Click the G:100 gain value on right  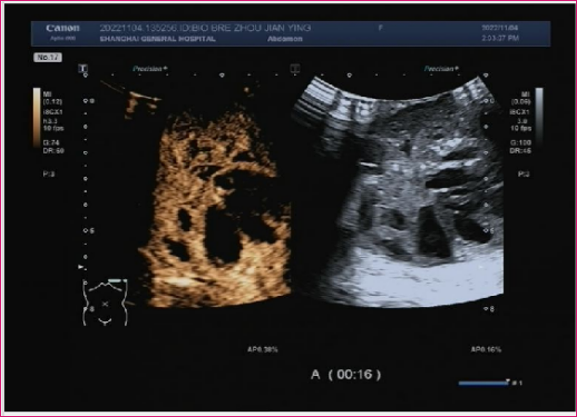[520, 143]
